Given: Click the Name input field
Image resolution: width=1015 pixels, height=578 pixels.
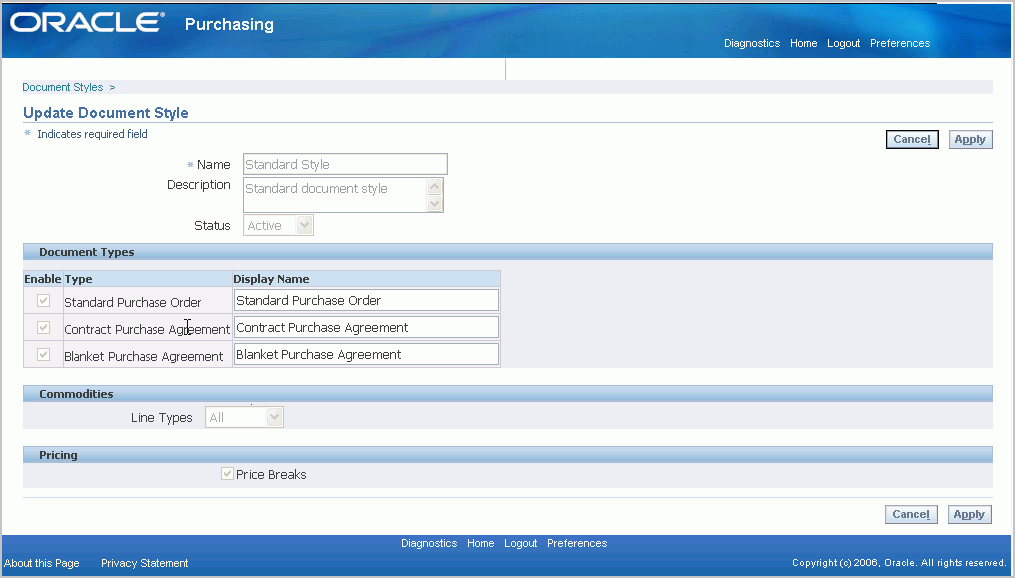Looking at the screenshot, I should (345, 164).
